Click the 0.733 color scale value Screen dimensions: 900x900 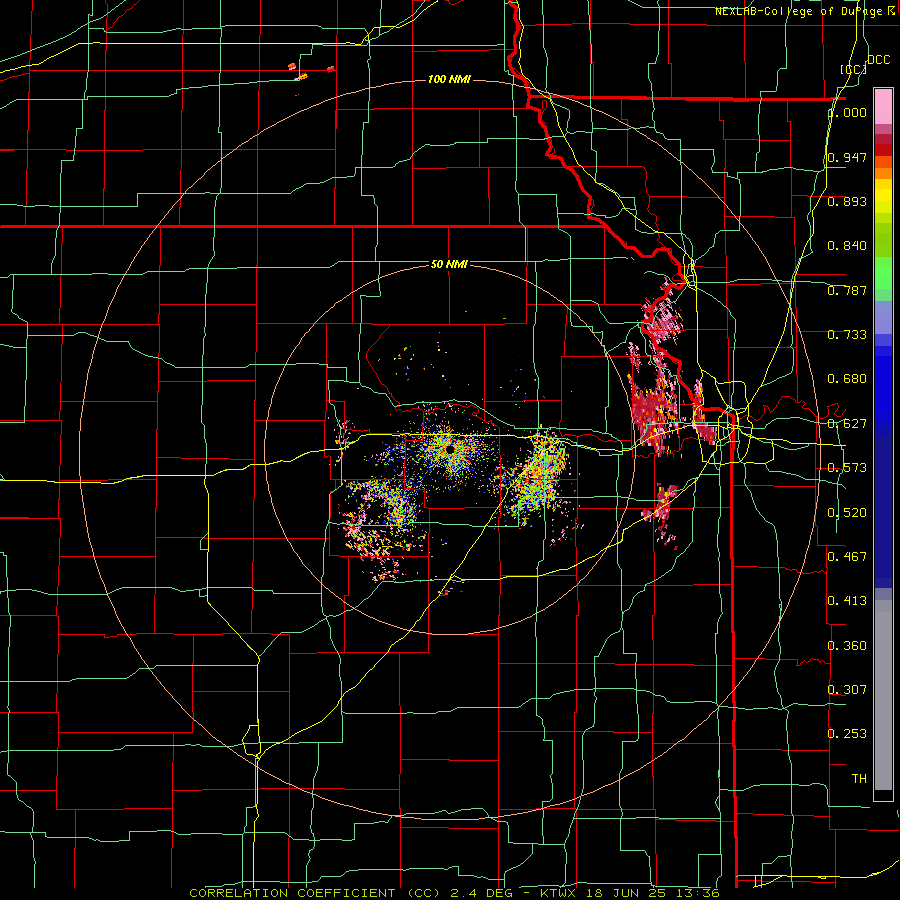[847, 334]
